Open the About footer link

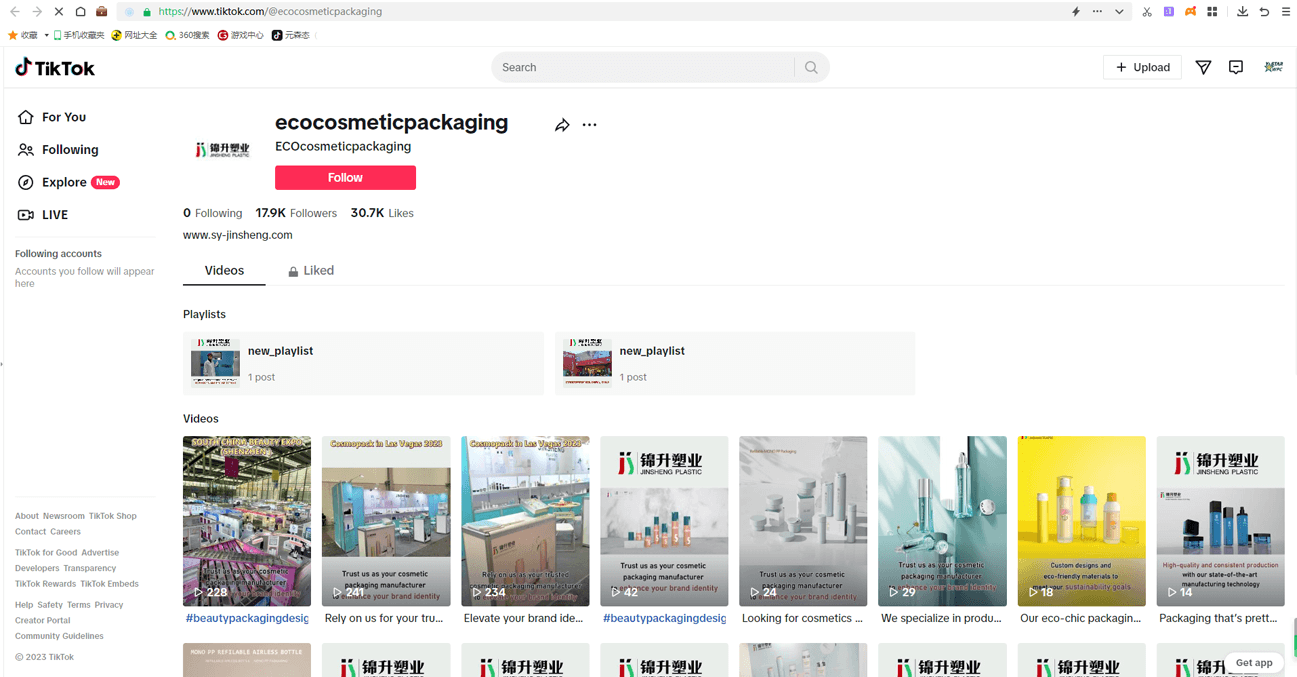pyautogui.click(x=27, y=516)
